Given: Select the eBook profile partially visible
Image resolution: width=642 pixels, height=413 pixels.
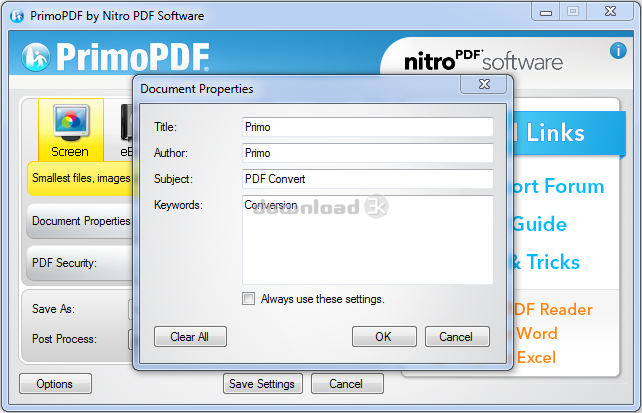Looking at the screenshot, I should click(x=126, y=130).
